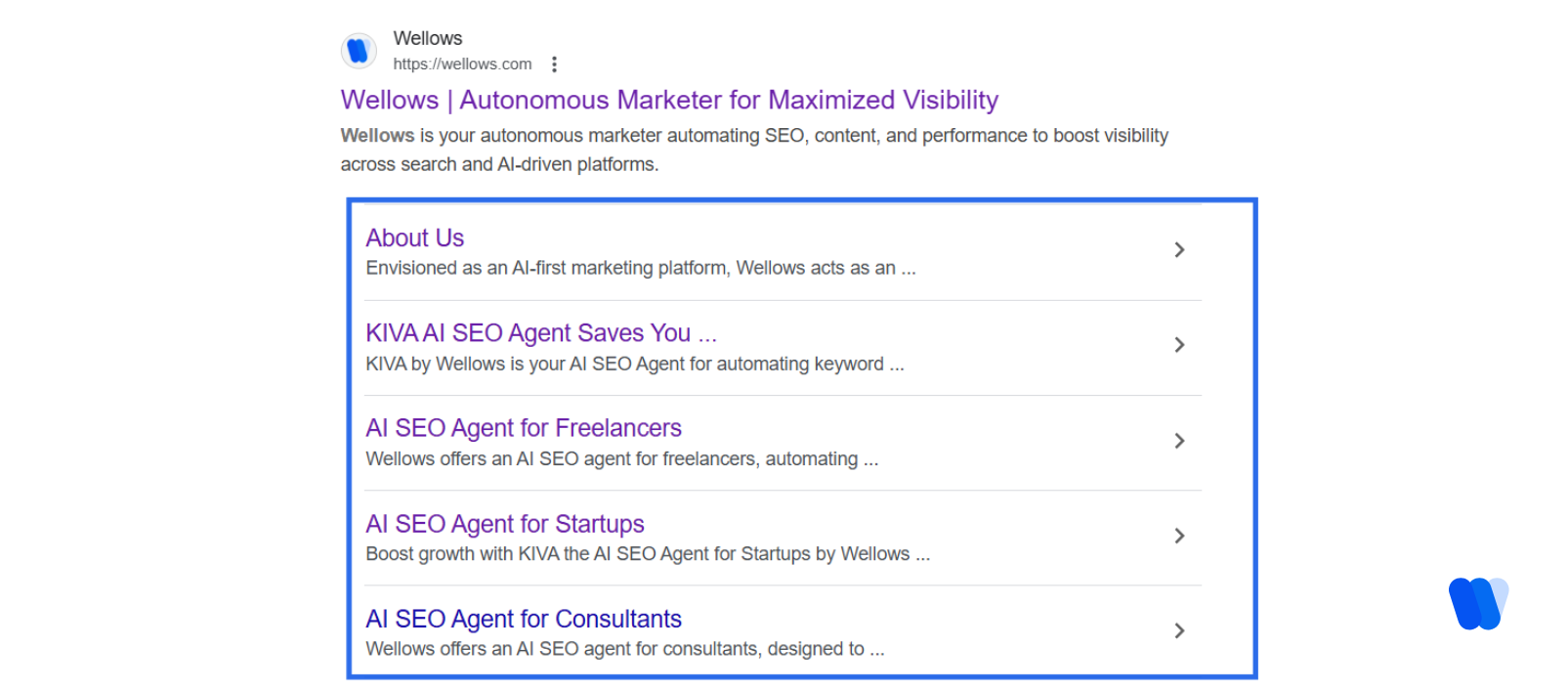Open AI SEO Agent for Freelancers link

[523, 428]
